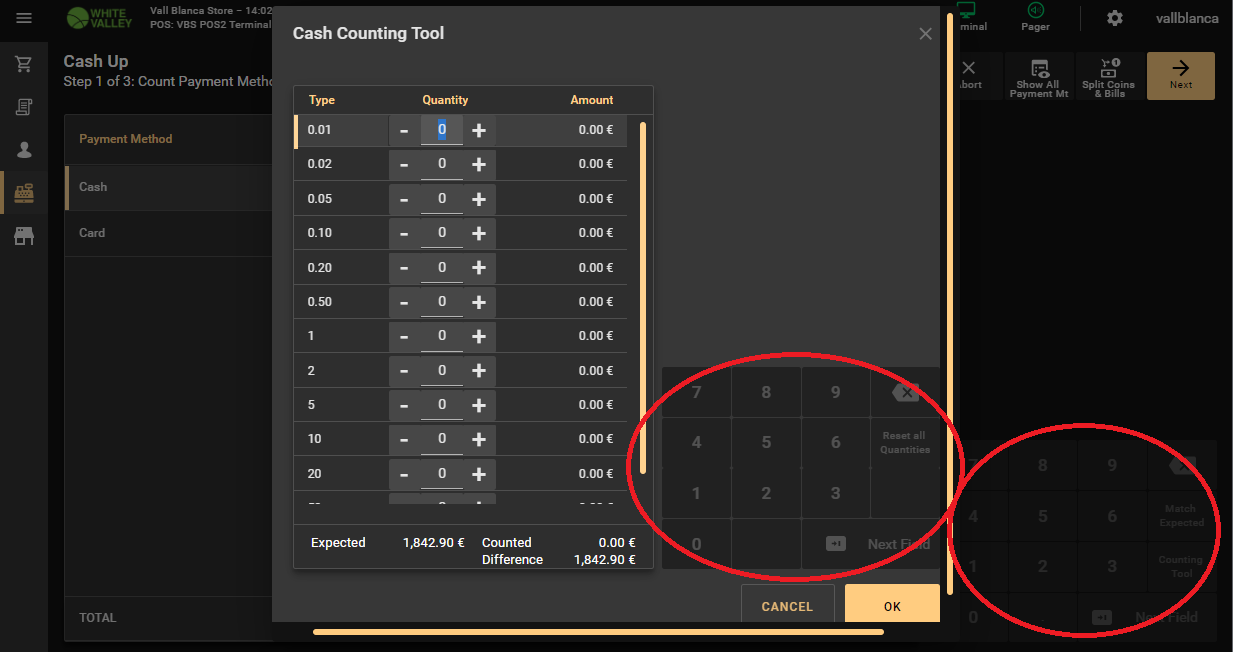Increase the 20 bill quantity

(479, 474)
